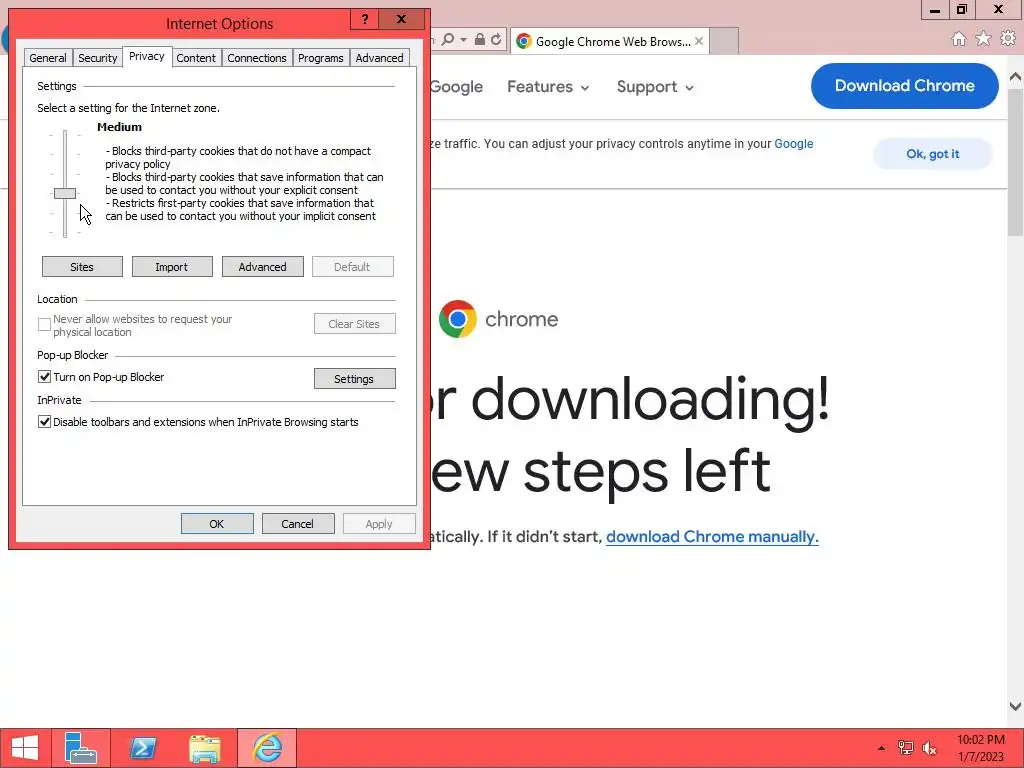Click the page scrollbar up arrow

(x=1015, y=77)
